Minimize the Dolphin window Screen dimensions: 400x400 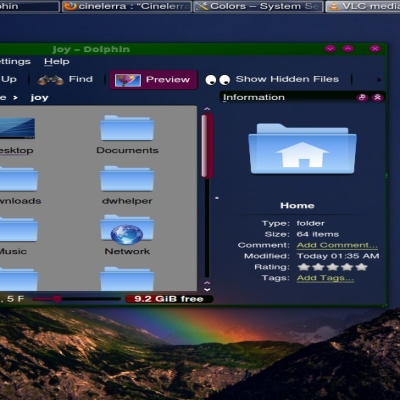(x=330, y=49)
